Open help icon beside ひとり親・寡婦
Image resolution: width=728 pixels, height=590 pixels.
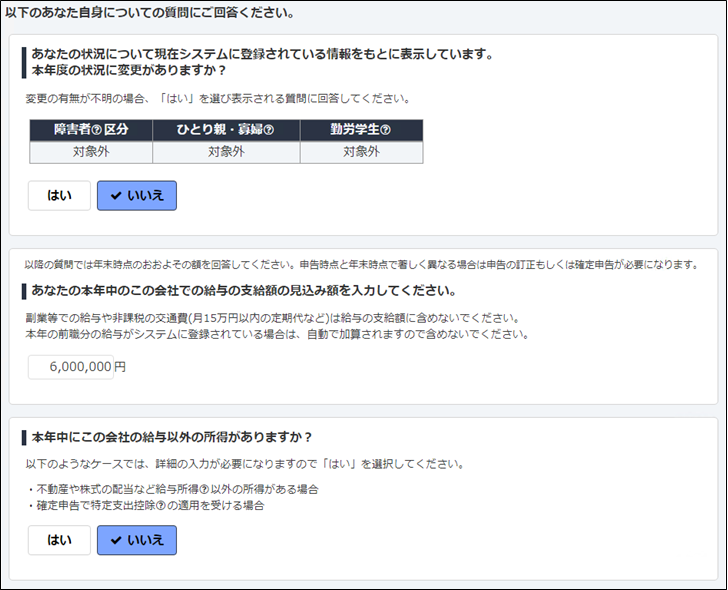(267, 130)
